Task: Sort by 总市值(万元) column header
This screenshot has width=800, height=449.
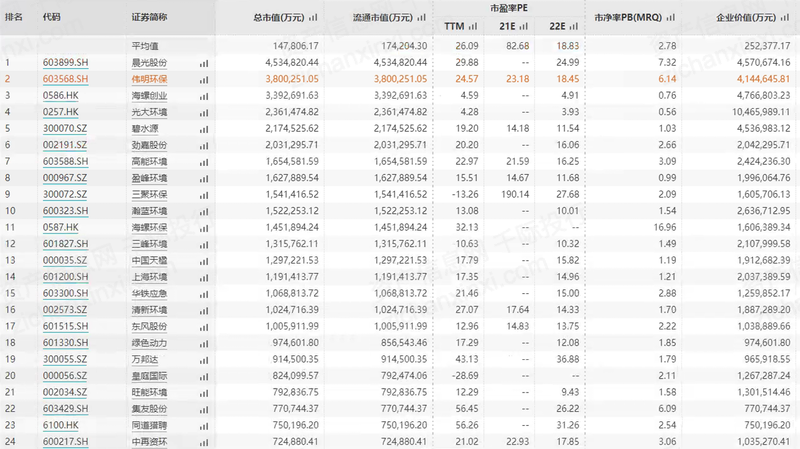Action: (x=279, y=18)
